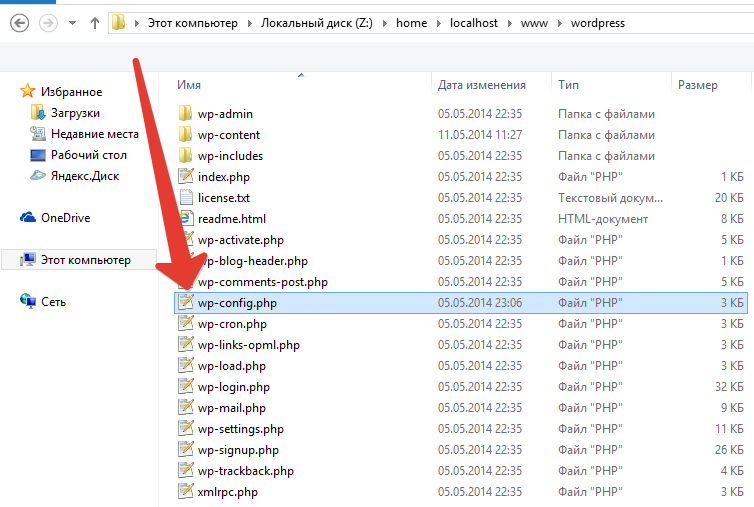Expand the chevron after Локальный диск (Z:)
Image resolution: width=754 pixels, height=507 pixels.
(385, 23)
